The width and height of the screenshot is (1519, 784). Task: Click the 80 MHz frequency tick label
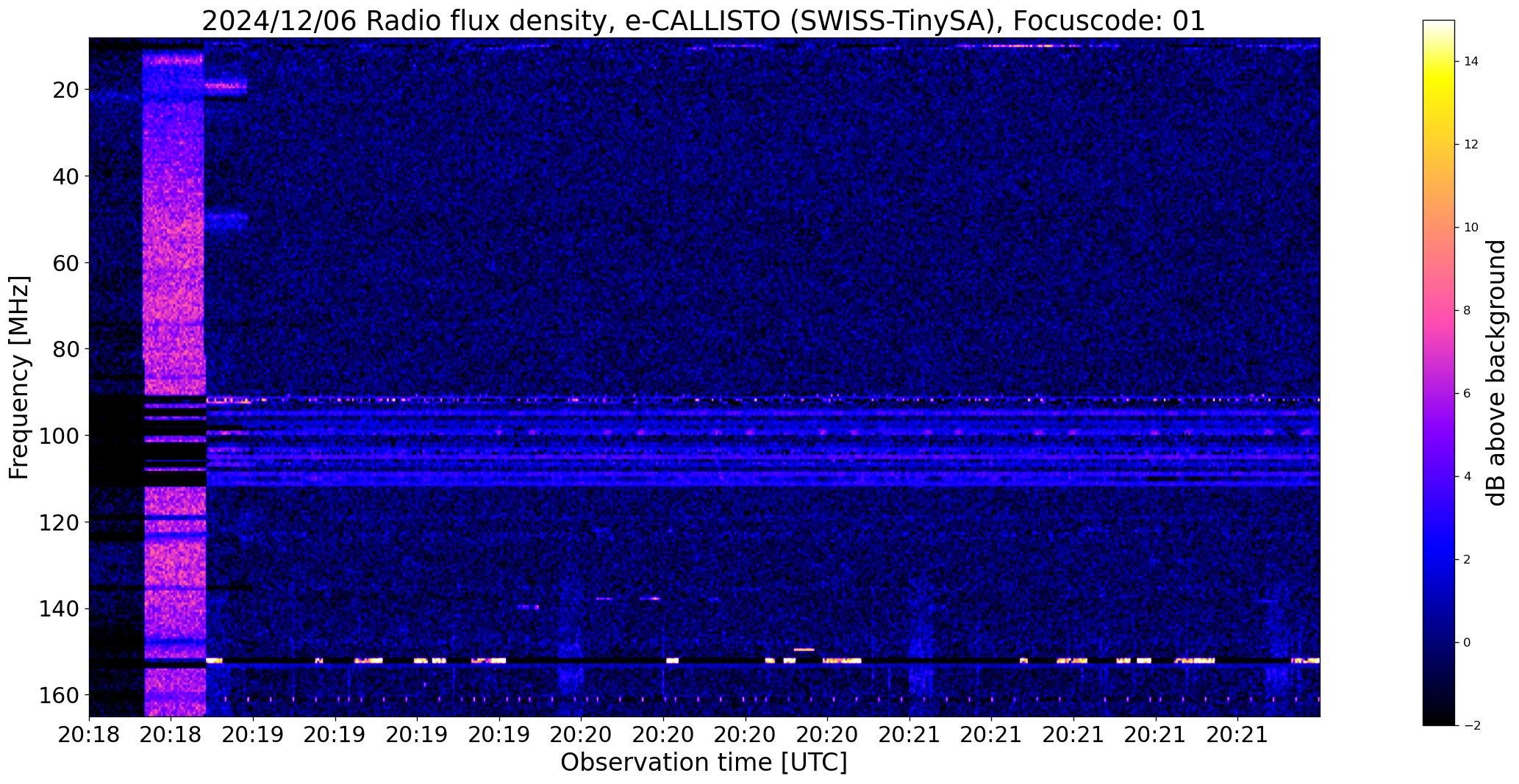65,349
